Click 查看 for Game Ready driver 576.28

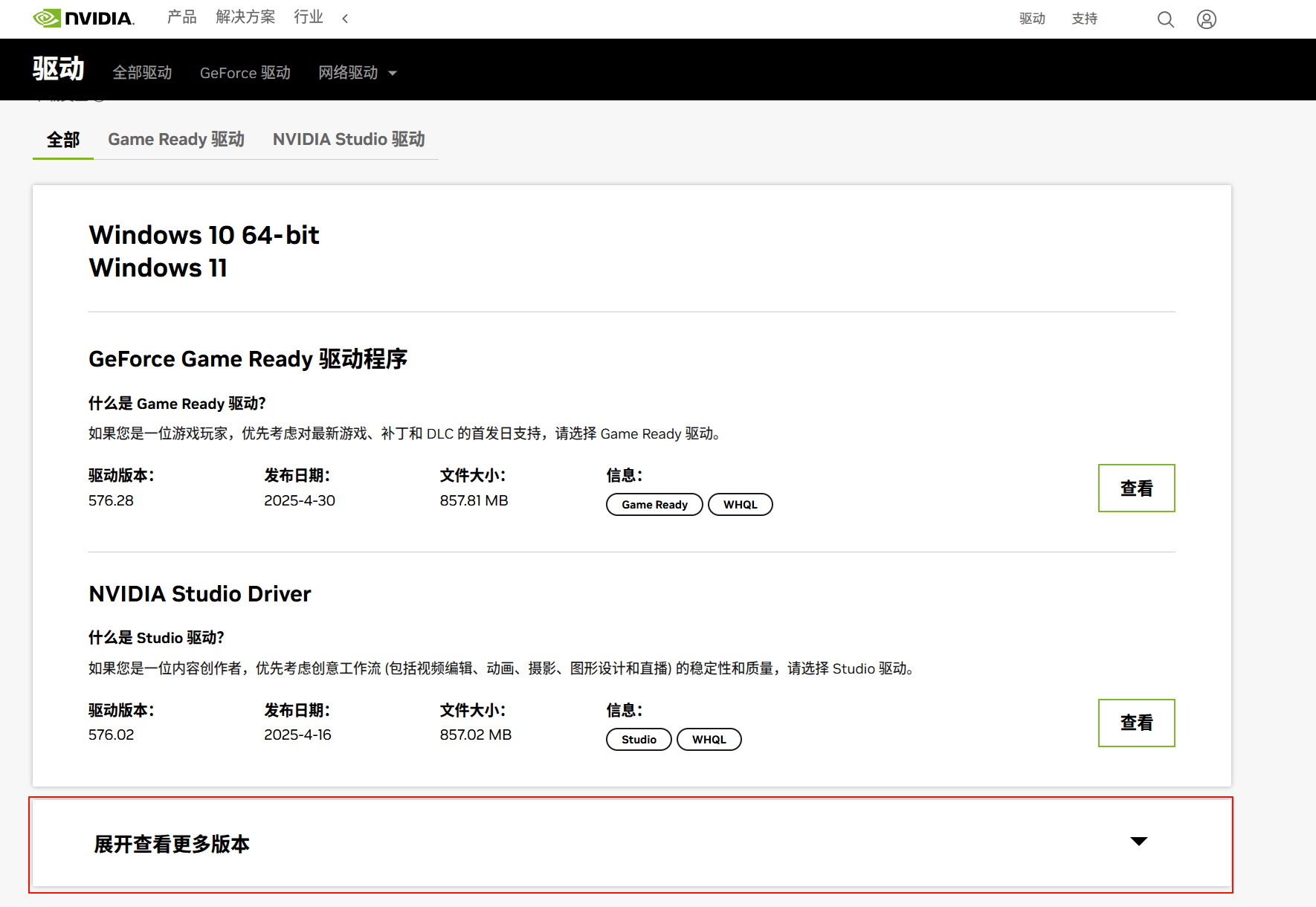[x=1136, y=488]
